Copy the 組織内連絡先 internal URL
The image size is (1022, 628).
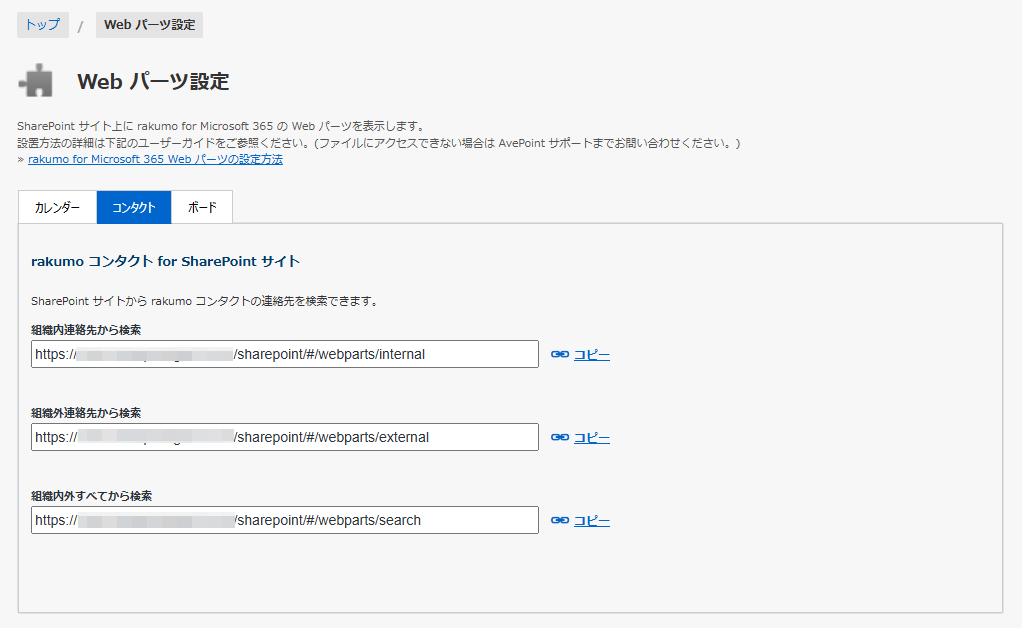coord(592,355)
